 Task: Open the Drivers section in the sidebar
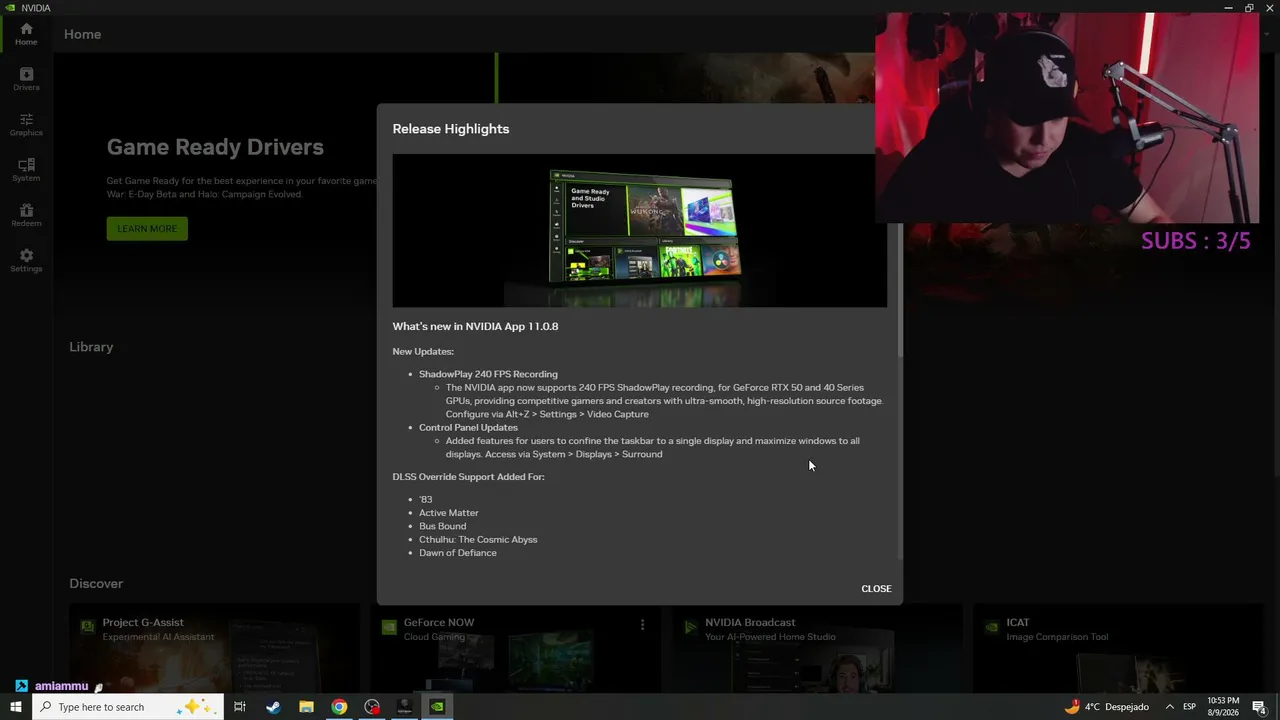click(x=26, y=79)
